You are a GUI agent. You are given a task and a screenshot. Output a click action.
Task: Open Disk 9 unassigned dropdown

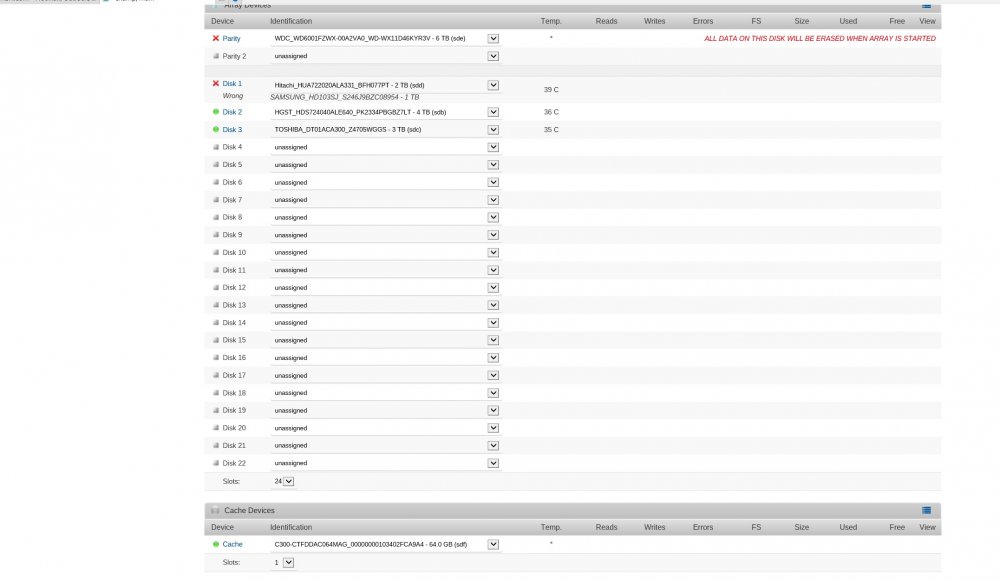click(x=385, y=235)
